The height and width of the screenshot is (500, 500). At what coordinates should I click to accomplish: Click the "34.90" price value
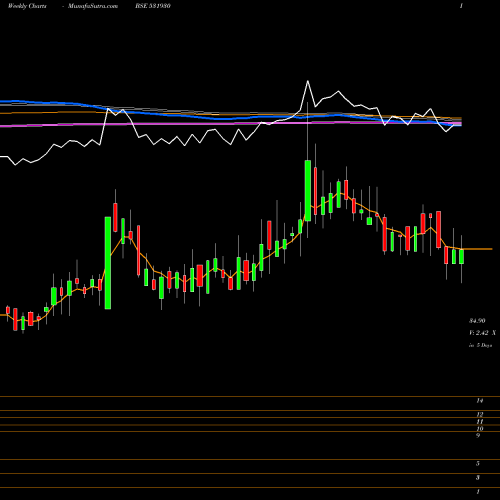pos(477,321)
